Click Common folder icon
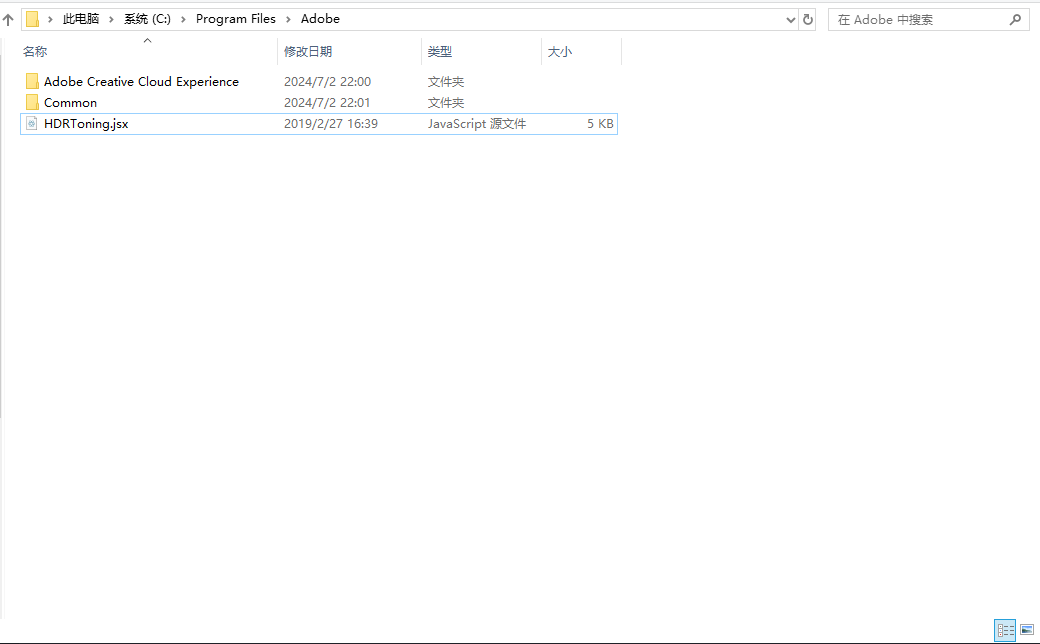 click(x=32, y=103)
